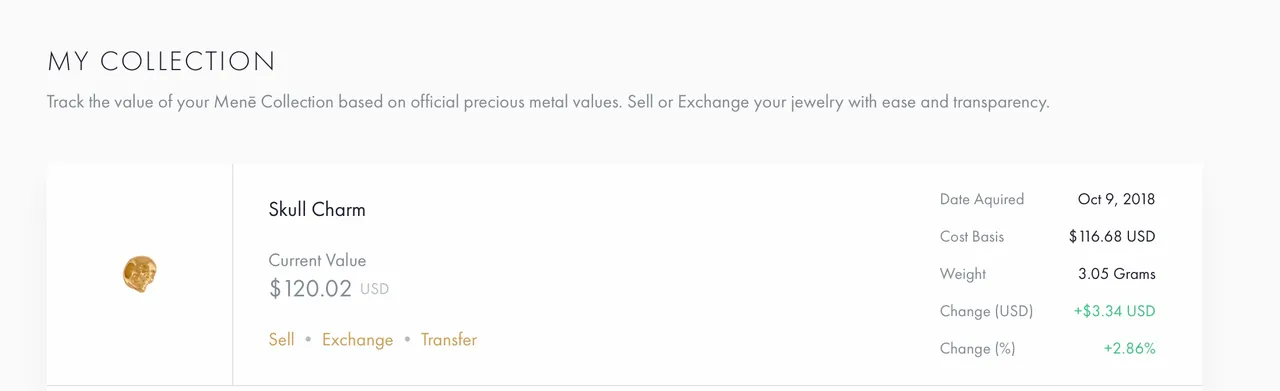
Task: Click the Exchange link
Action: 358,340
